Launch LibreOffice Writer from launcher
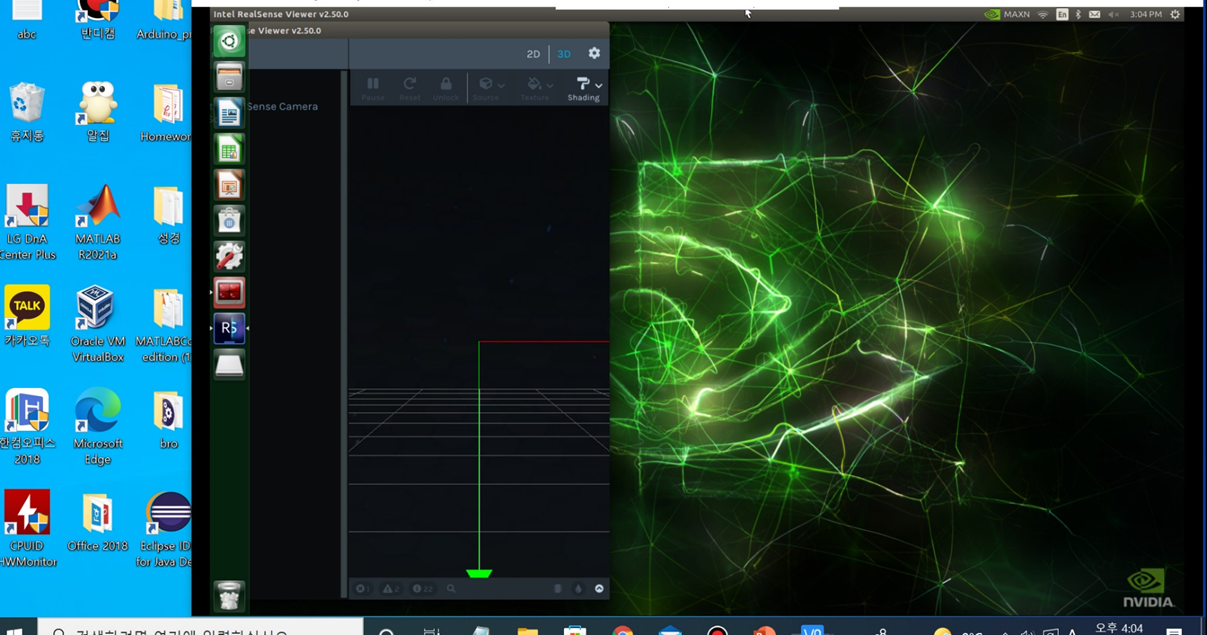The image size is (1207, 635). point(229,113)
